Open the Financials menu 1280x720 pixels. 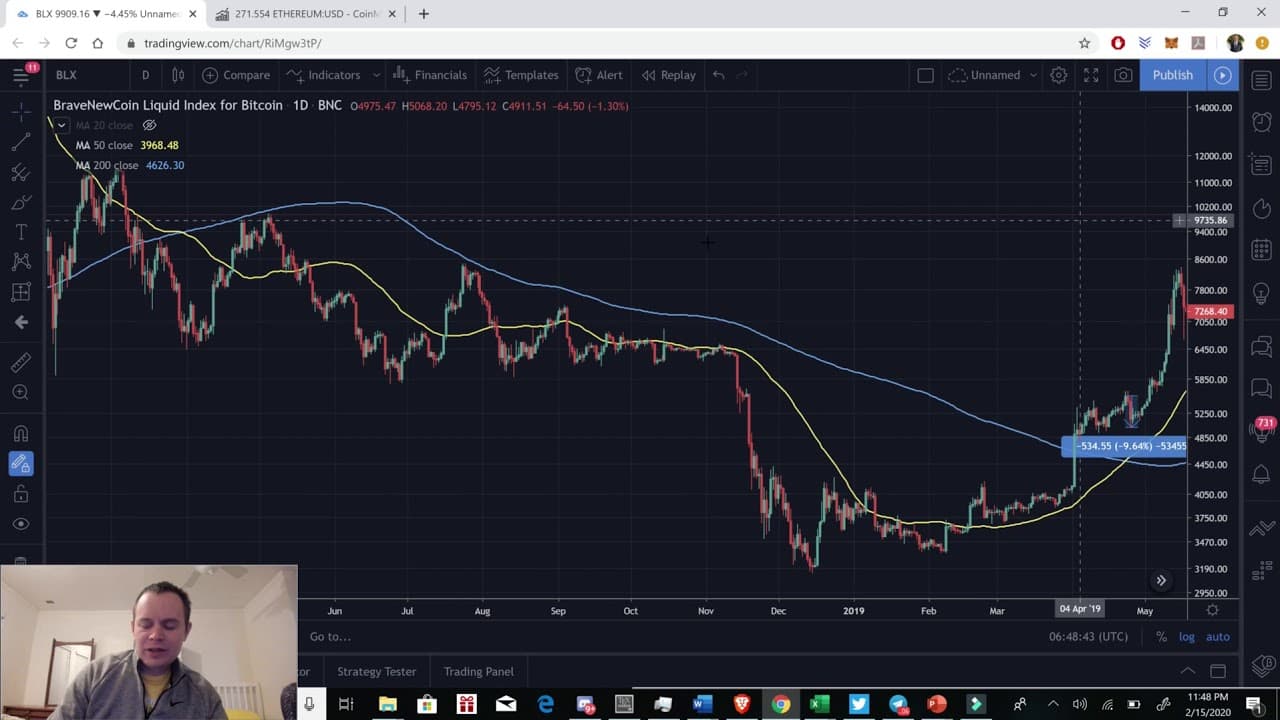(x=430, y=75)
